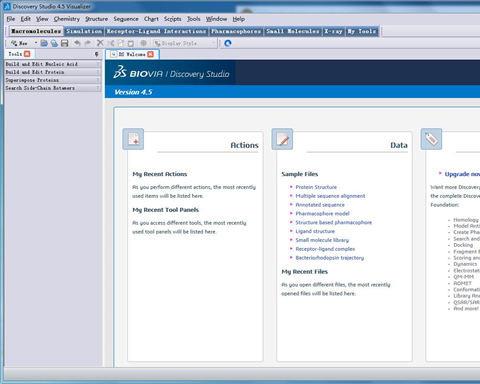Image resolution: width=480 pixels, height=384 pixels.
Task: Click the 'My Recent Tool Panels' heading
Action: click(x=166, y=210)
